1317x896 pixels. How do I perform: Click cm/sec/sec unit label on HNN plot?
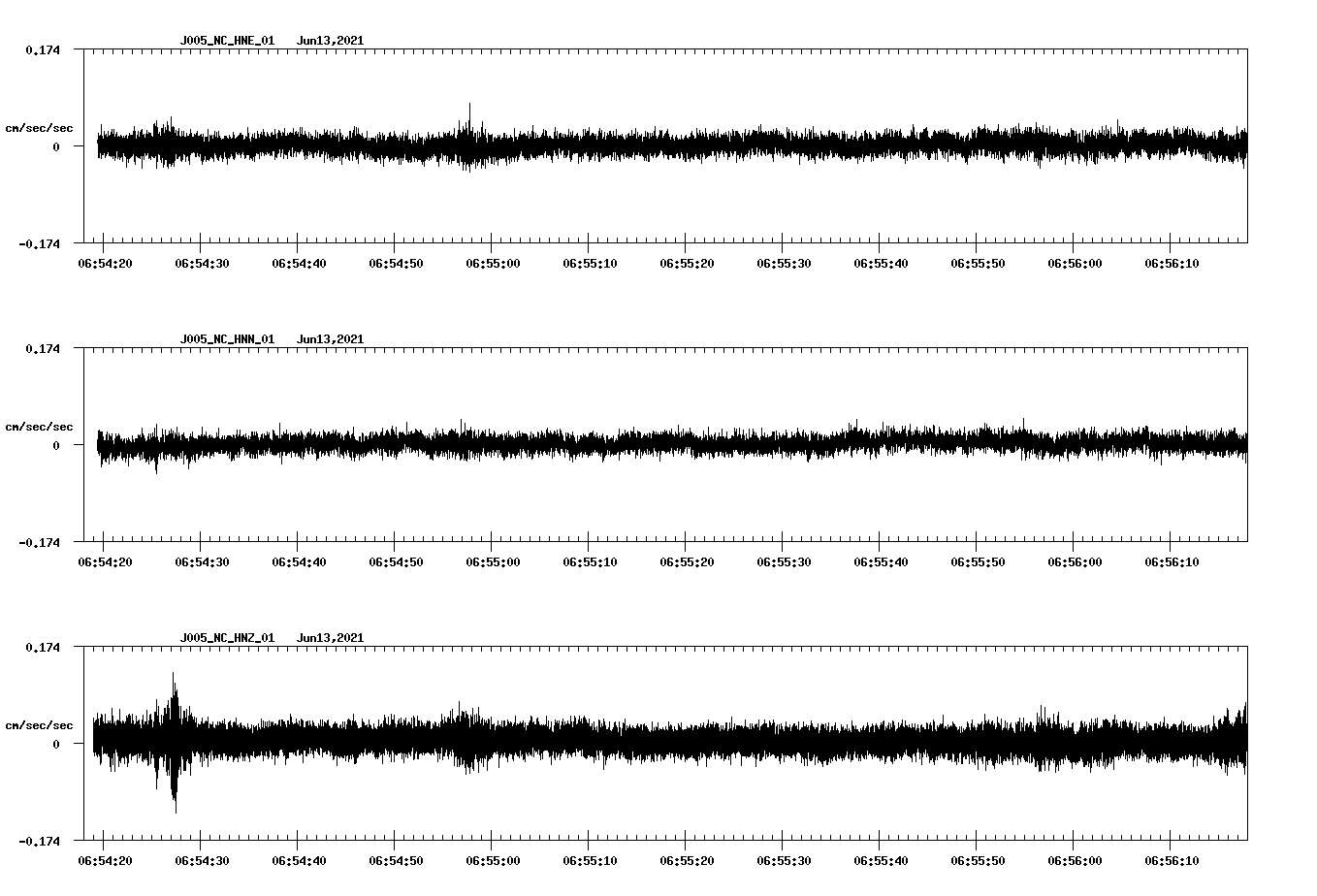point(39,427)
